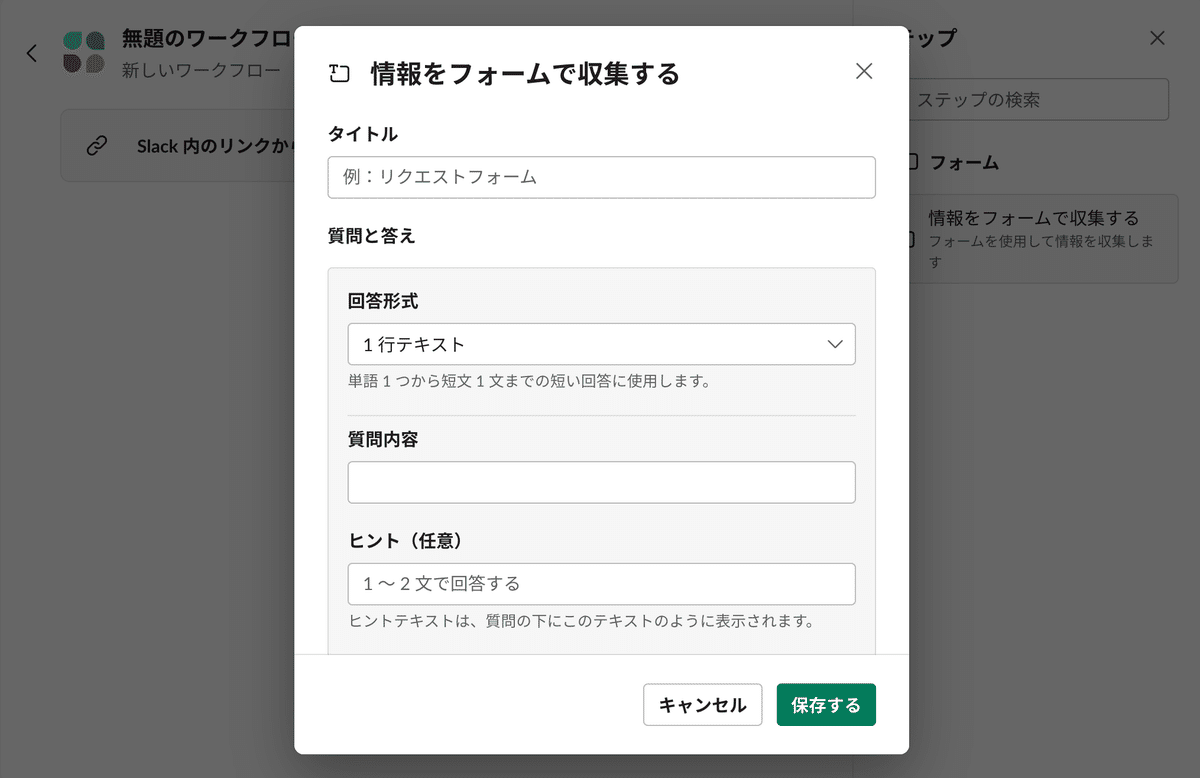1200x778 pixels.
Task: Click the form icon beside dialog title
Action: [x=340, y=73]
